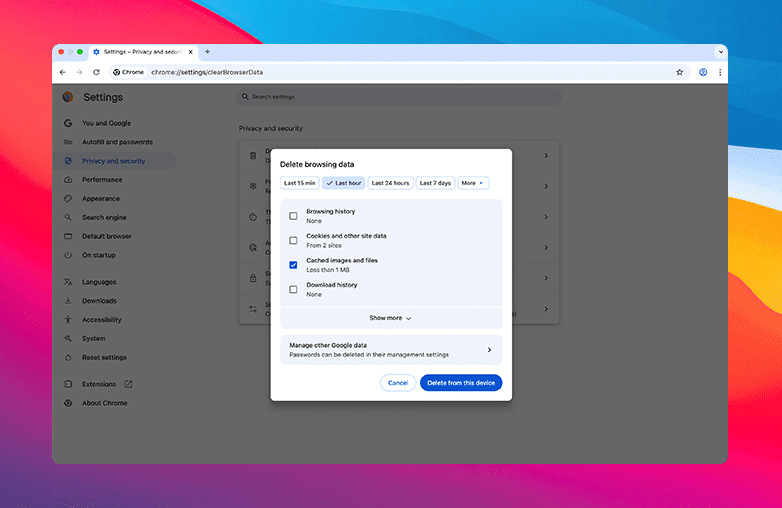
Task: Select Last 7 days time range
Action: click(x=435, y=183)
